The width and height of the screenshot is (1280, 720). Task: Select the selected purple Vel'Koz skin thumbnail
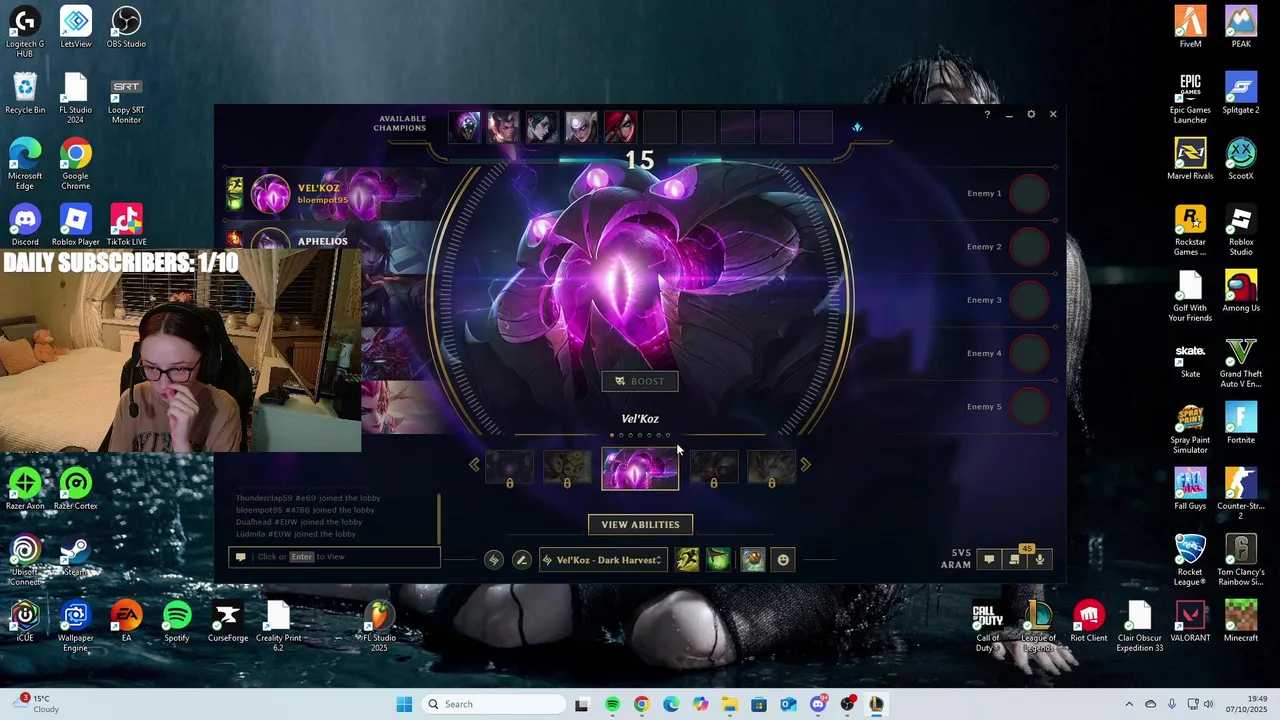[x=640, y=469]
